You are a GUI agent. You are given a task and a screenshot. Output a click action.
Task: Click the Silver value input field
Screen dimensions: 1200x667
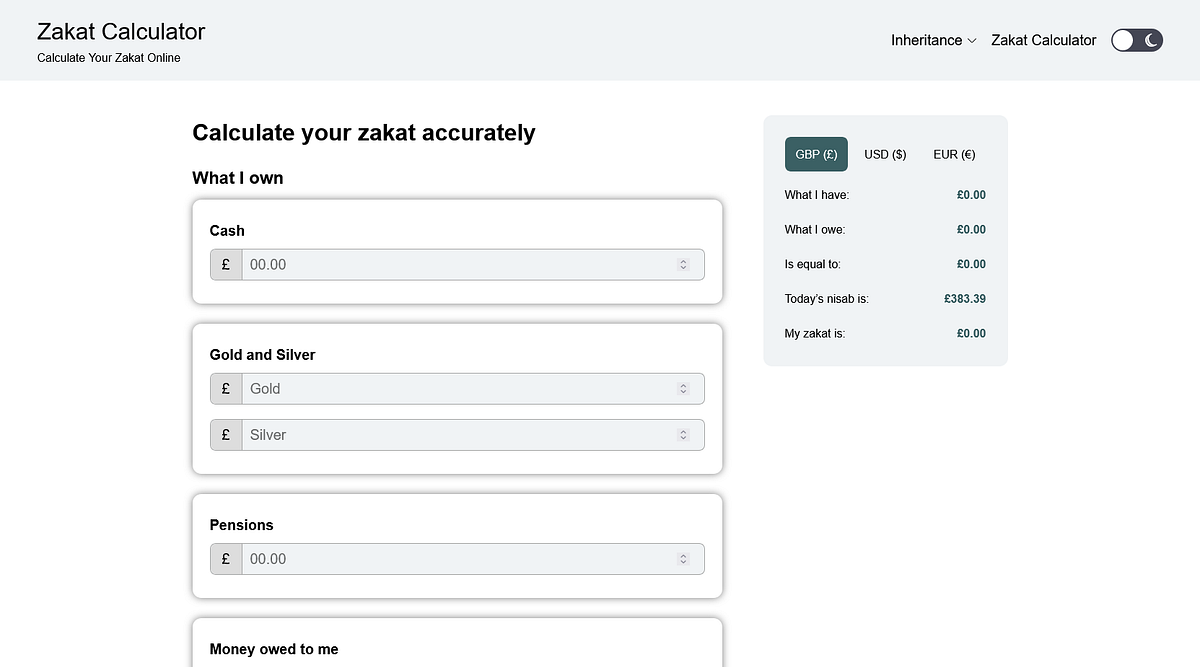pyautogui.click(x=450, y=434)
